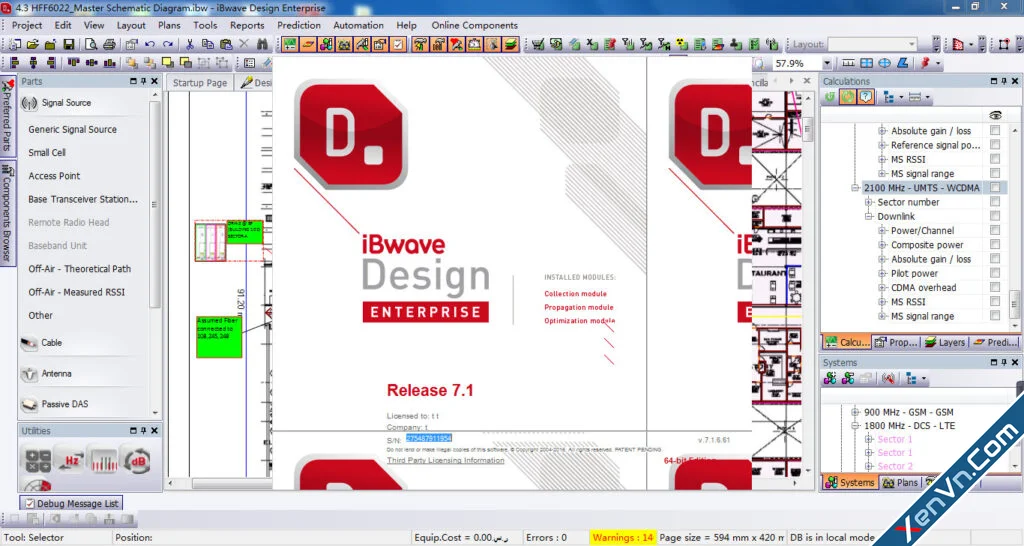Viewport: 1024px width, 546px height.
Task: Click the red pushpin icon in the toolbar
Action: 925,63
